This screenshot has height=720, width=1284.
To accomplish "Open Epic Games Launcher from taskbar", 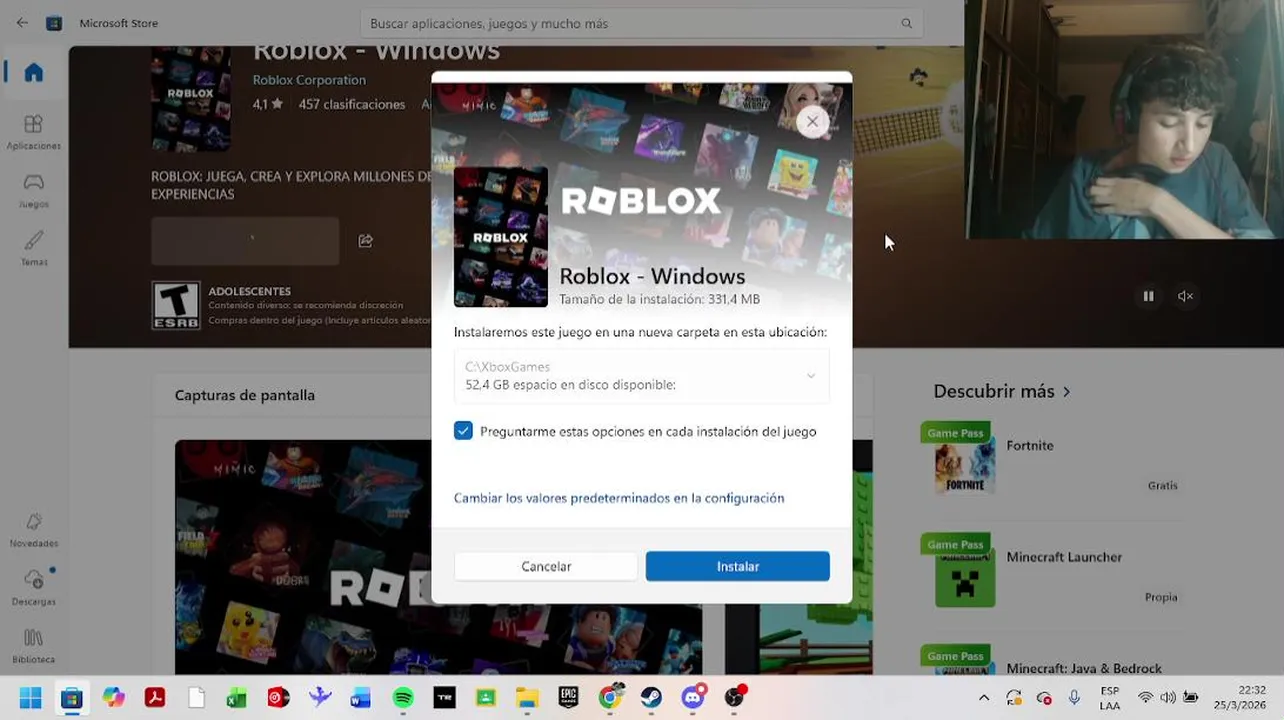I will click(568, 697).
